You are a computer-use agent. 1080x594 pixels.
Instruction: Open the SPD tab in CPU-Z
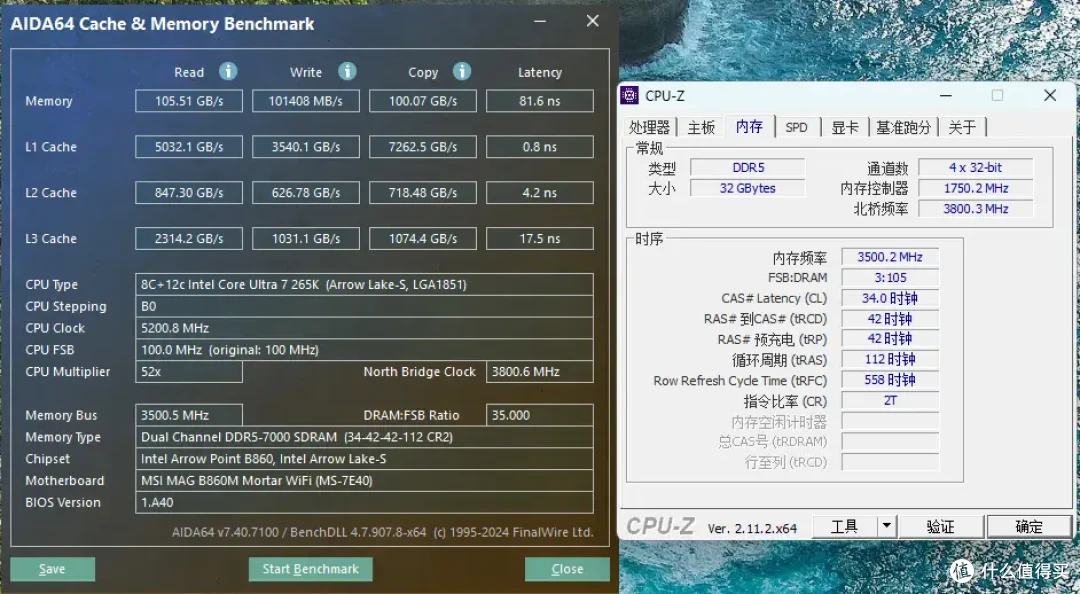click(x=796, y=127)
